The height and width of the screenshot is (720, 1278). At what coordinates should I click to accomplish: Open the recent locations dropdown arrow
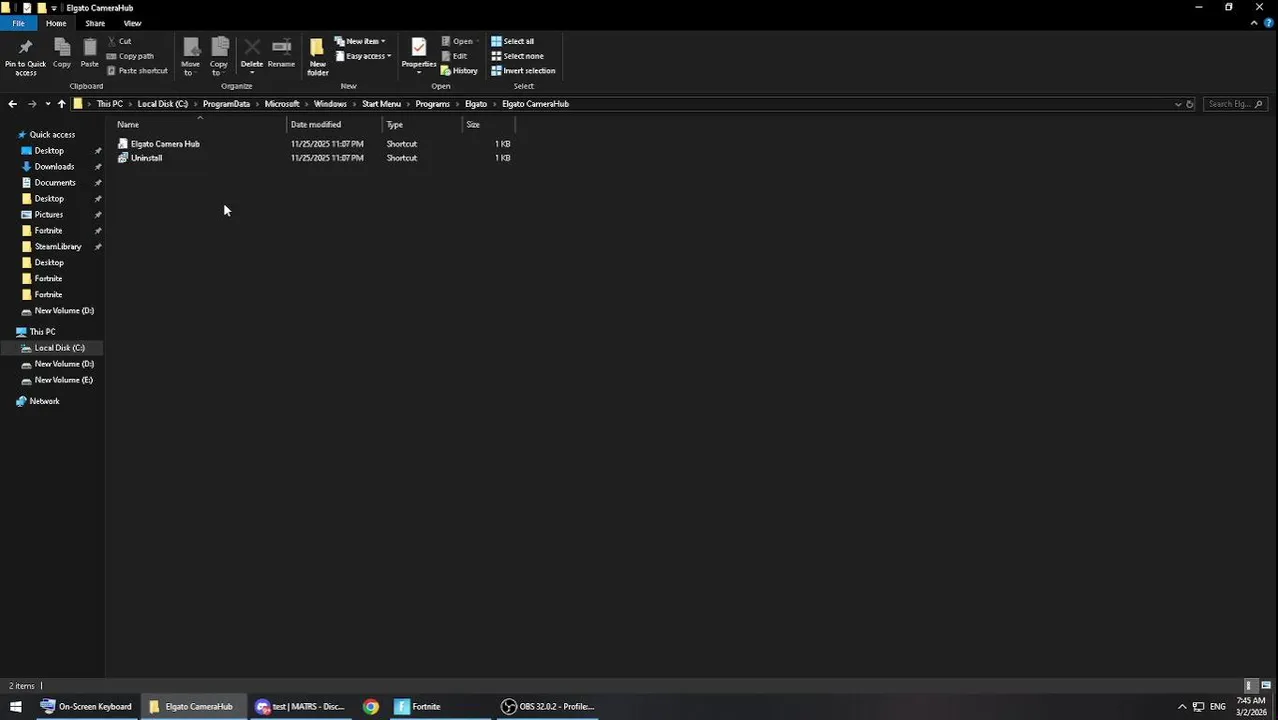pyautogui.click(x=47, y=104)
